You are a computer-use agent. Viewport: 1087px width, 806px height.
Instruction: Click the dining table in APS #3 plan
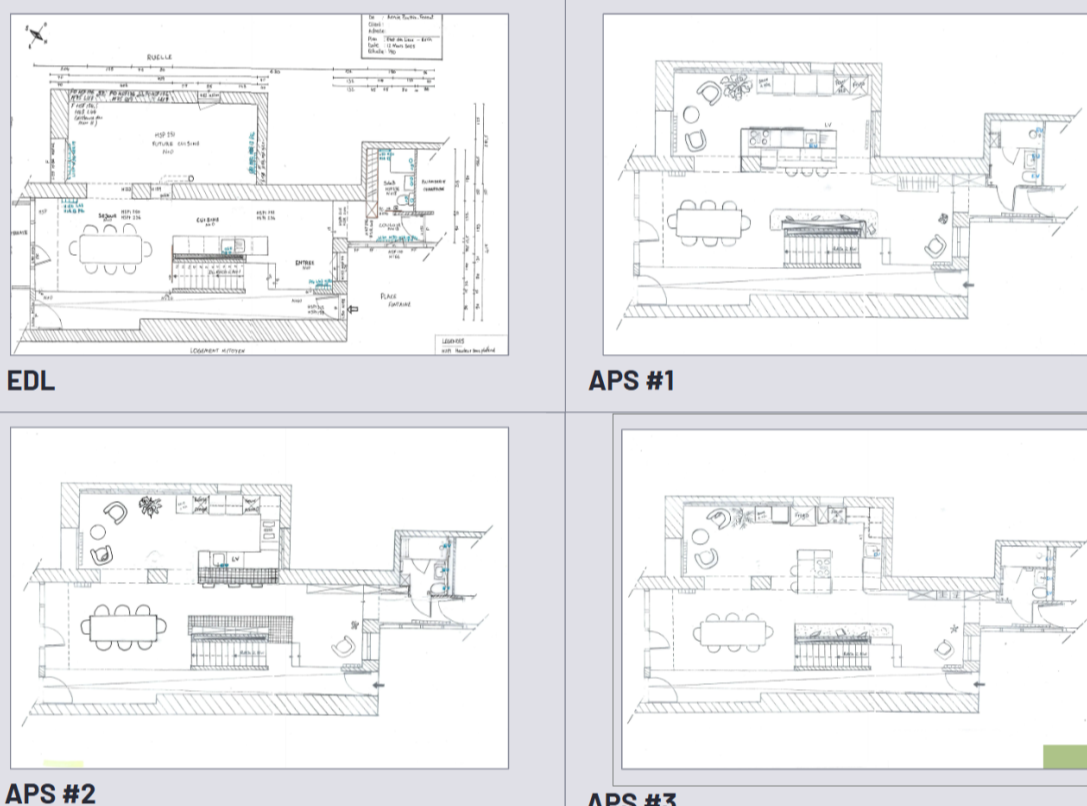(x=735, y=633)
